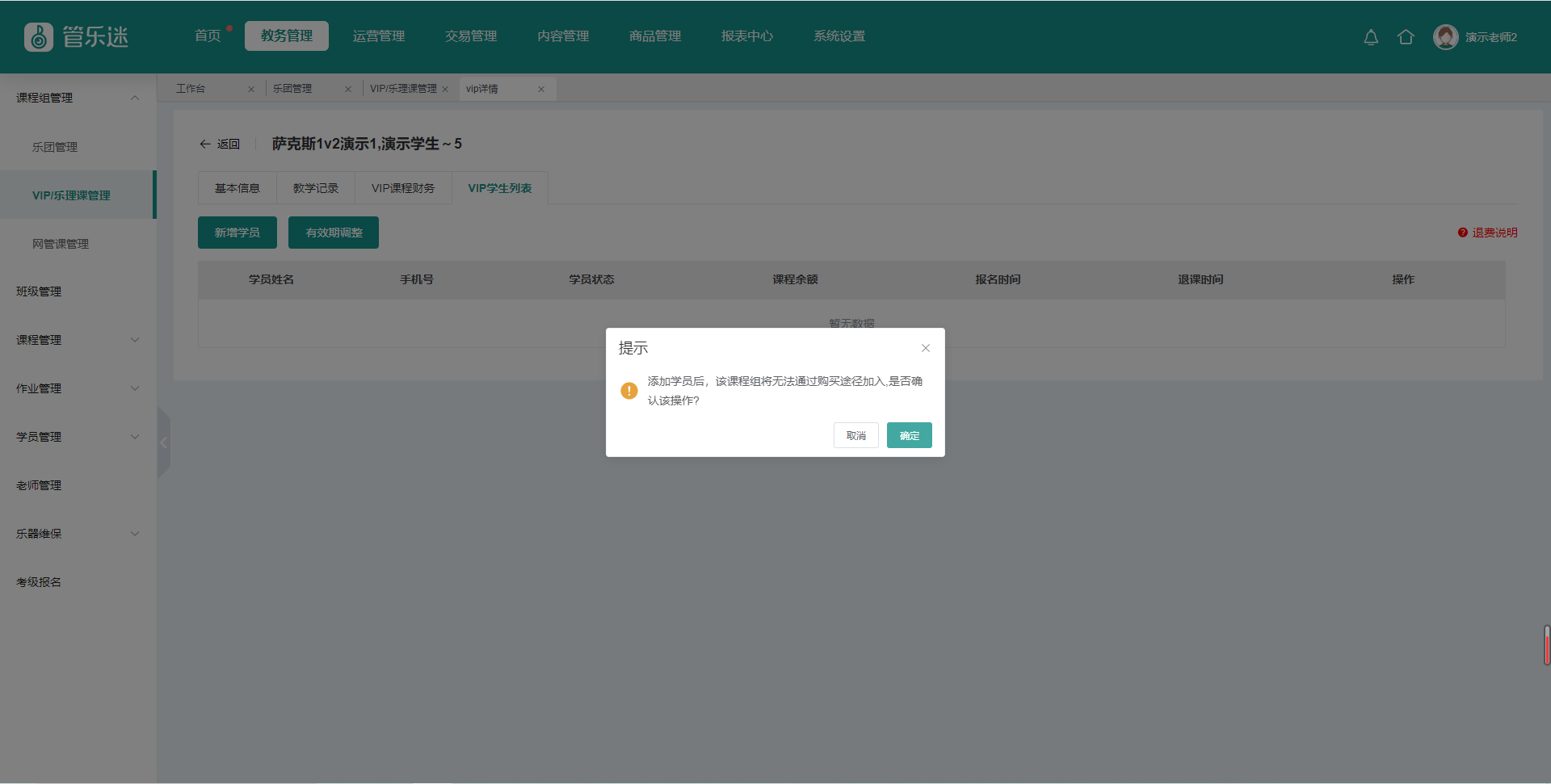This screenshot has width=1551, height=784.
Task: Click the back arrow 返回
Action: [x=220, y=144]
